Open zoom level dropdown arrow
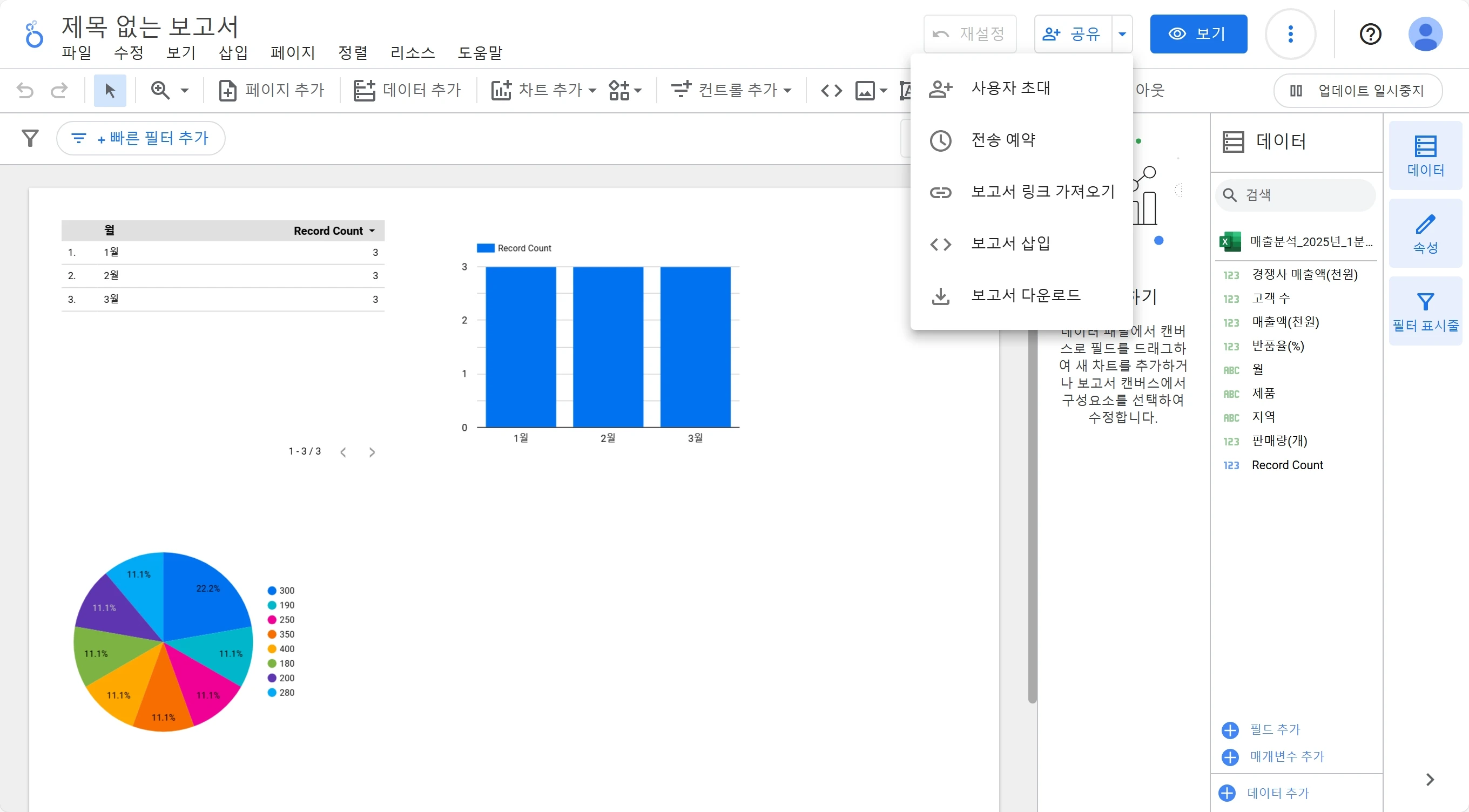The width and height of the screenshot is (1469, 812). click(x=185, y=90)
